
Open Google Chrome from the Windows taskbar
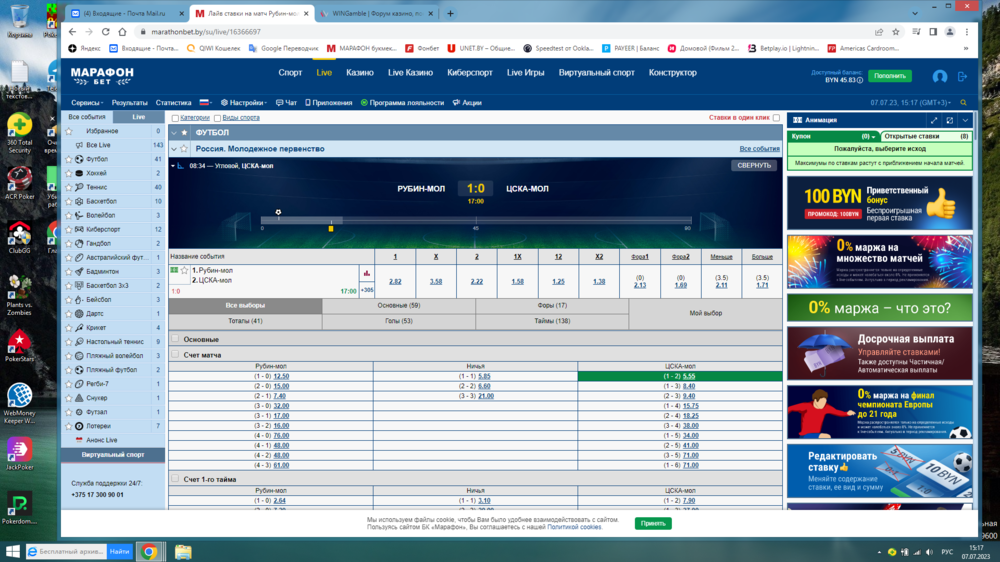(x=149, y=551)
